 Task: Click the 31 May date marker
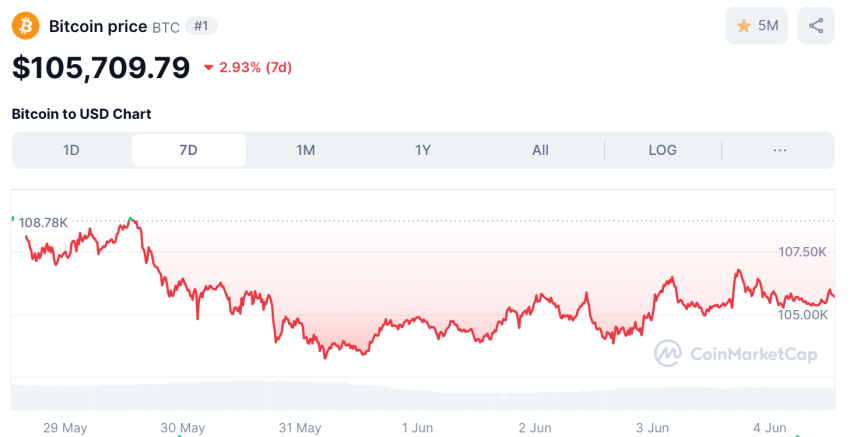point(300,427)
